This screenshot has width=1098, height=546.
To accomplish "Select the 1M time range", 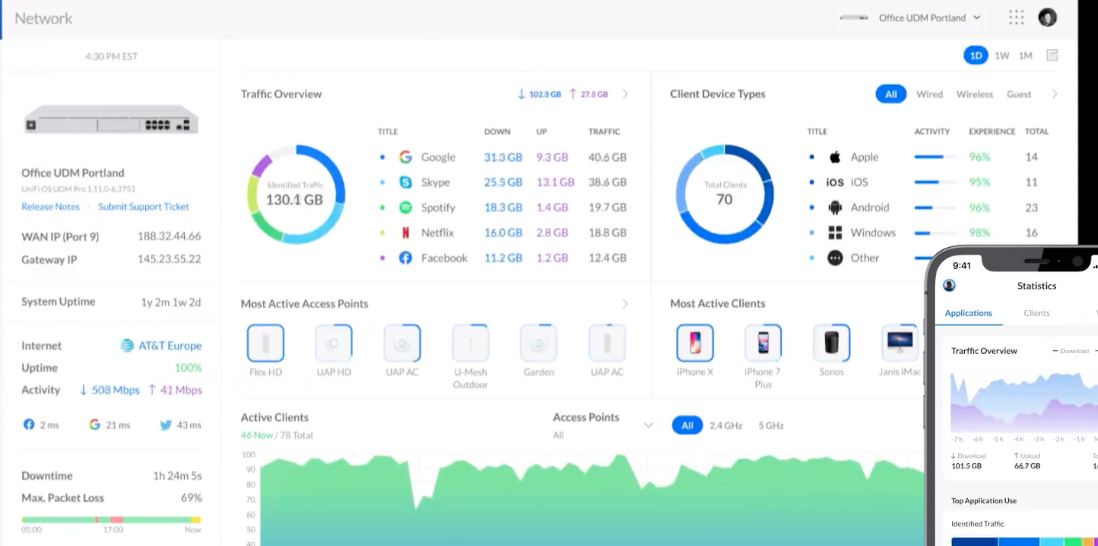I will tap(1025, 55).
